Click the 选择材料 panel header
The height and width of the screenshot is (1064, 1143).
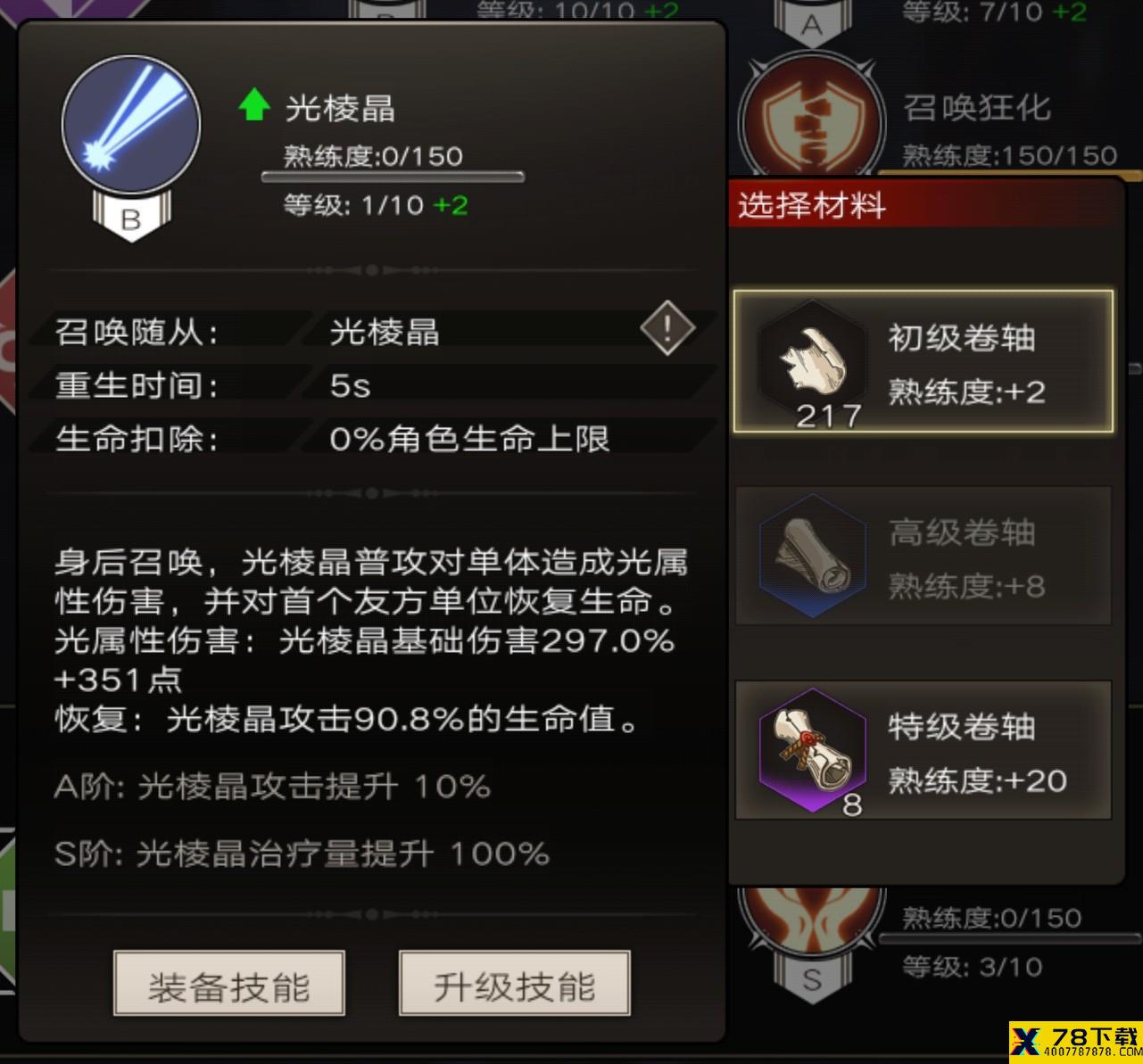pos(925,205)
